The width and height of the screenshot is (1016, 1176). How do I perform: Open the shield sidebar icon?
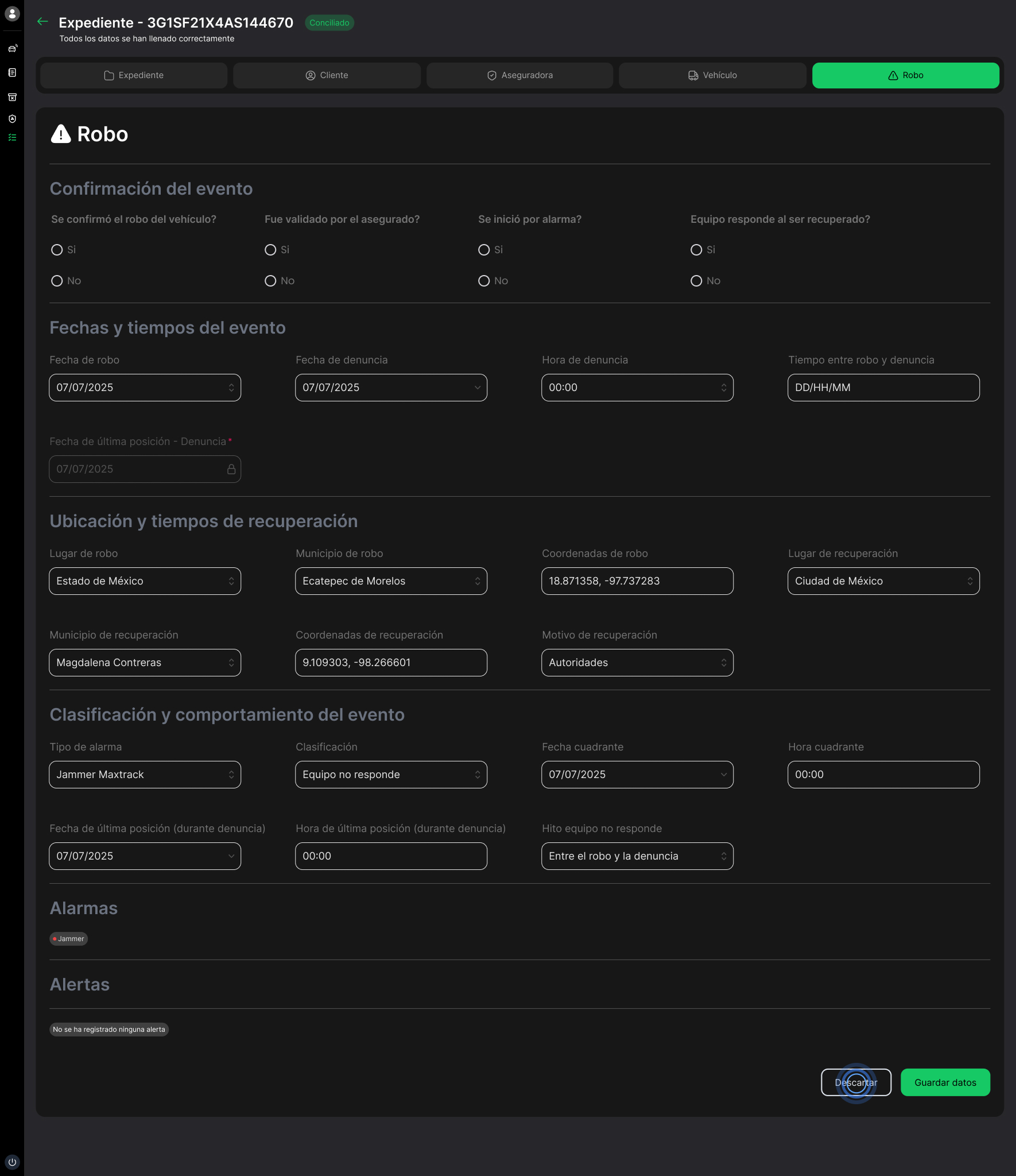pyautogui.click(x=12, y=119)
